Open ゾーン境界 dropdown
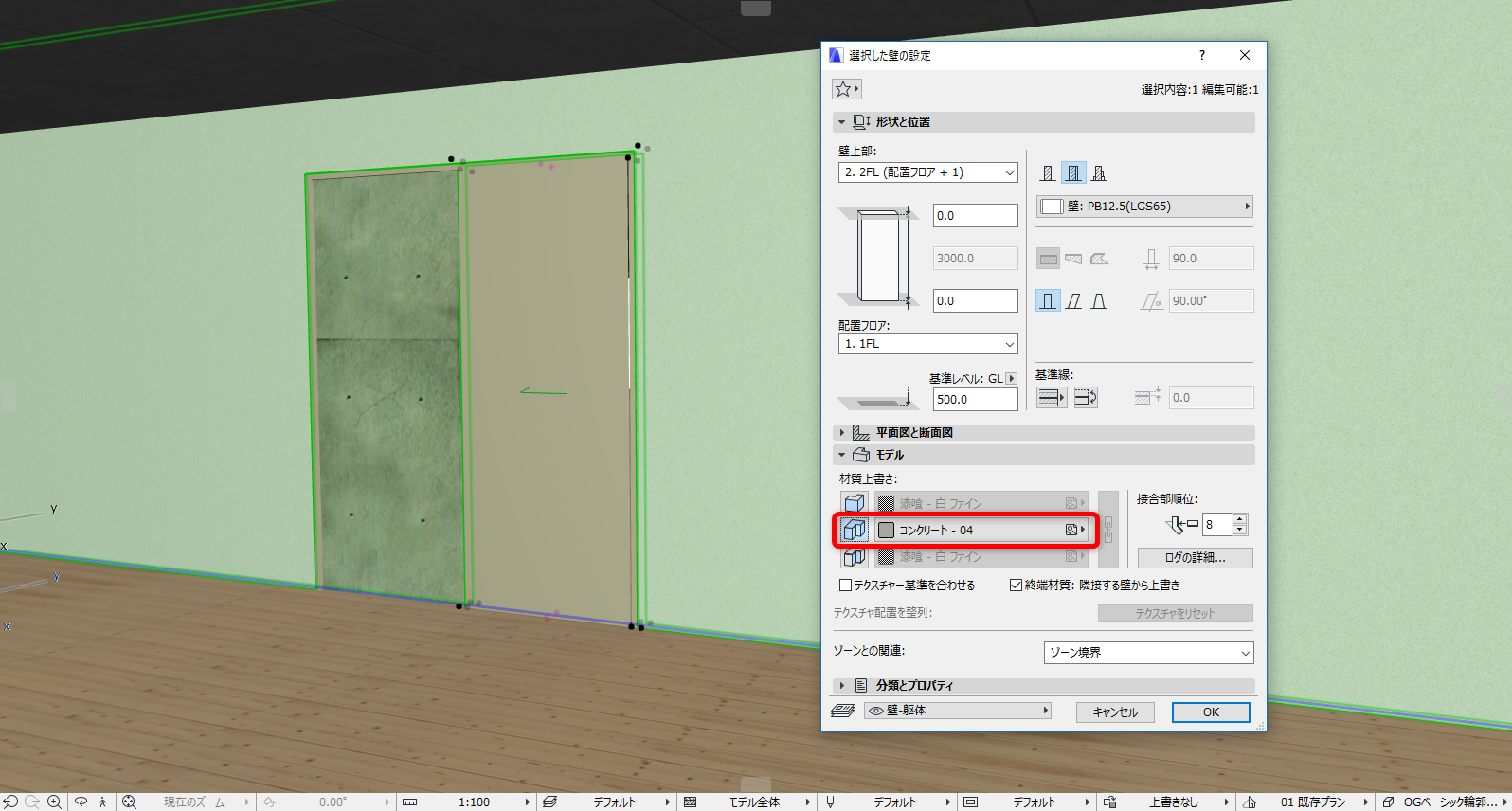This screenshot has width=1512, height=811. 1149,653
